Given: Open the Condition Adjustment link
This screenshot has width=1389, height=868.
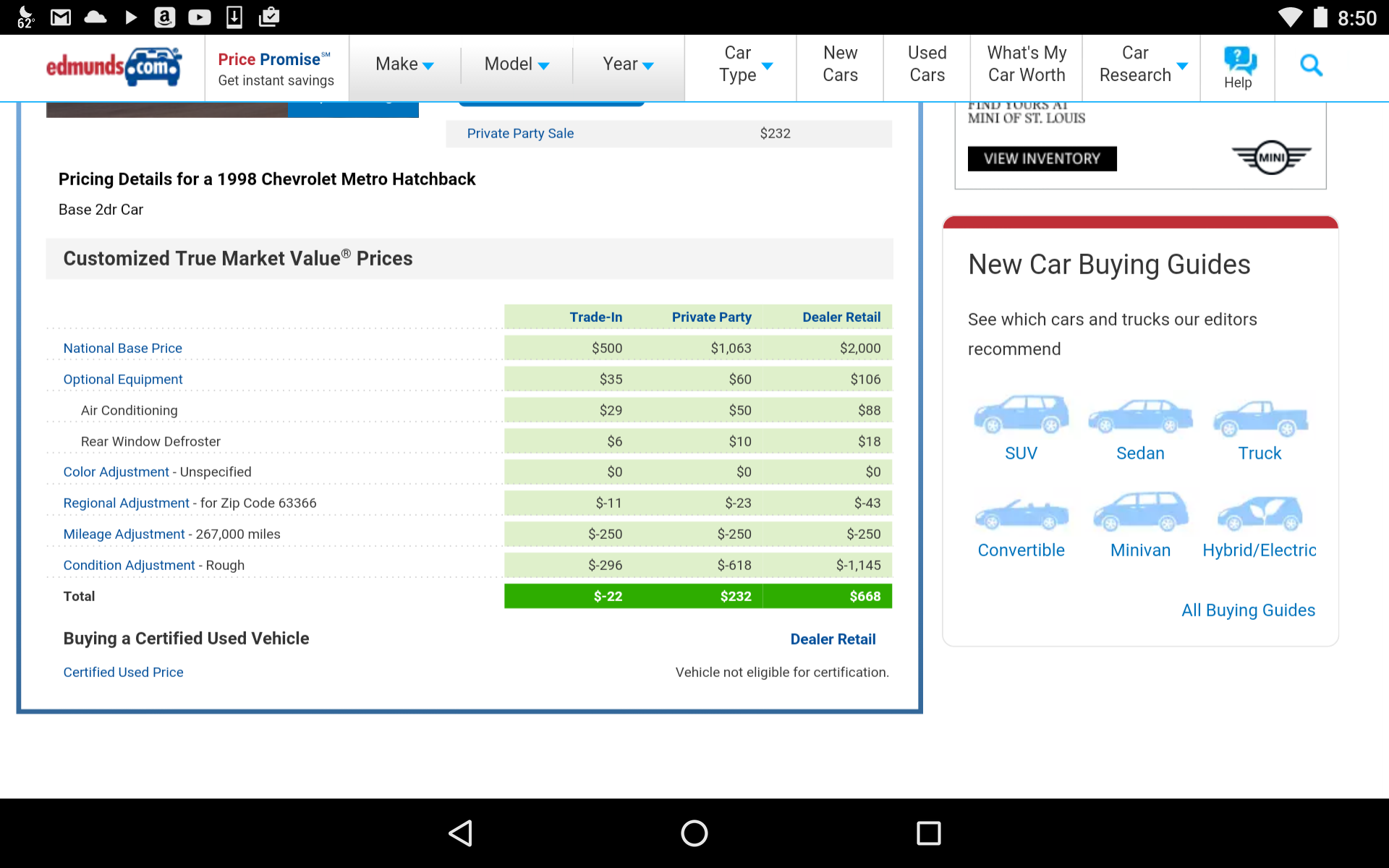Looking at the screenshot, I should [x=129, y=565].
